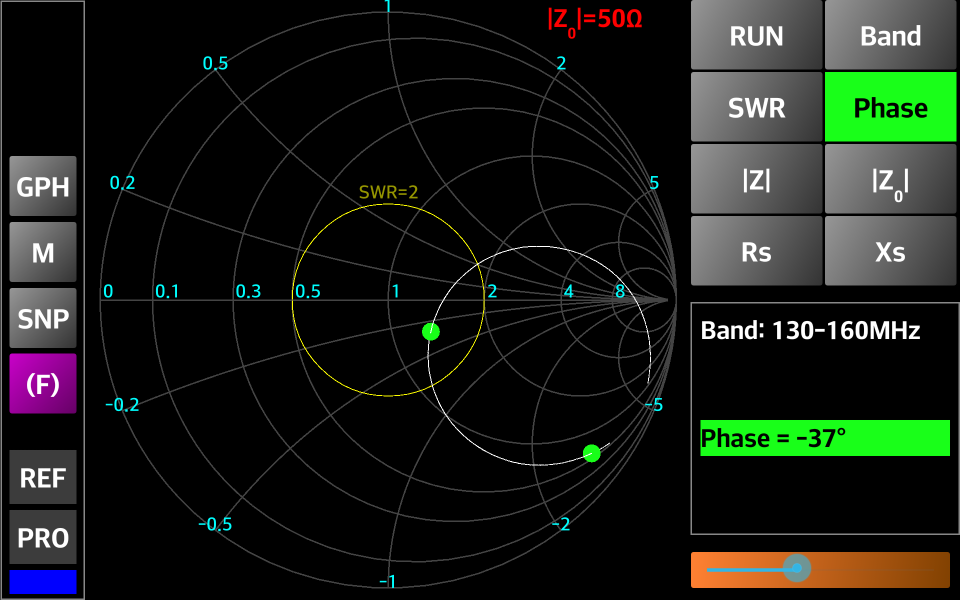Screen dimensions: 960x600
Task: Switch to GPH graph mode
Action: [x=43, y=186]
